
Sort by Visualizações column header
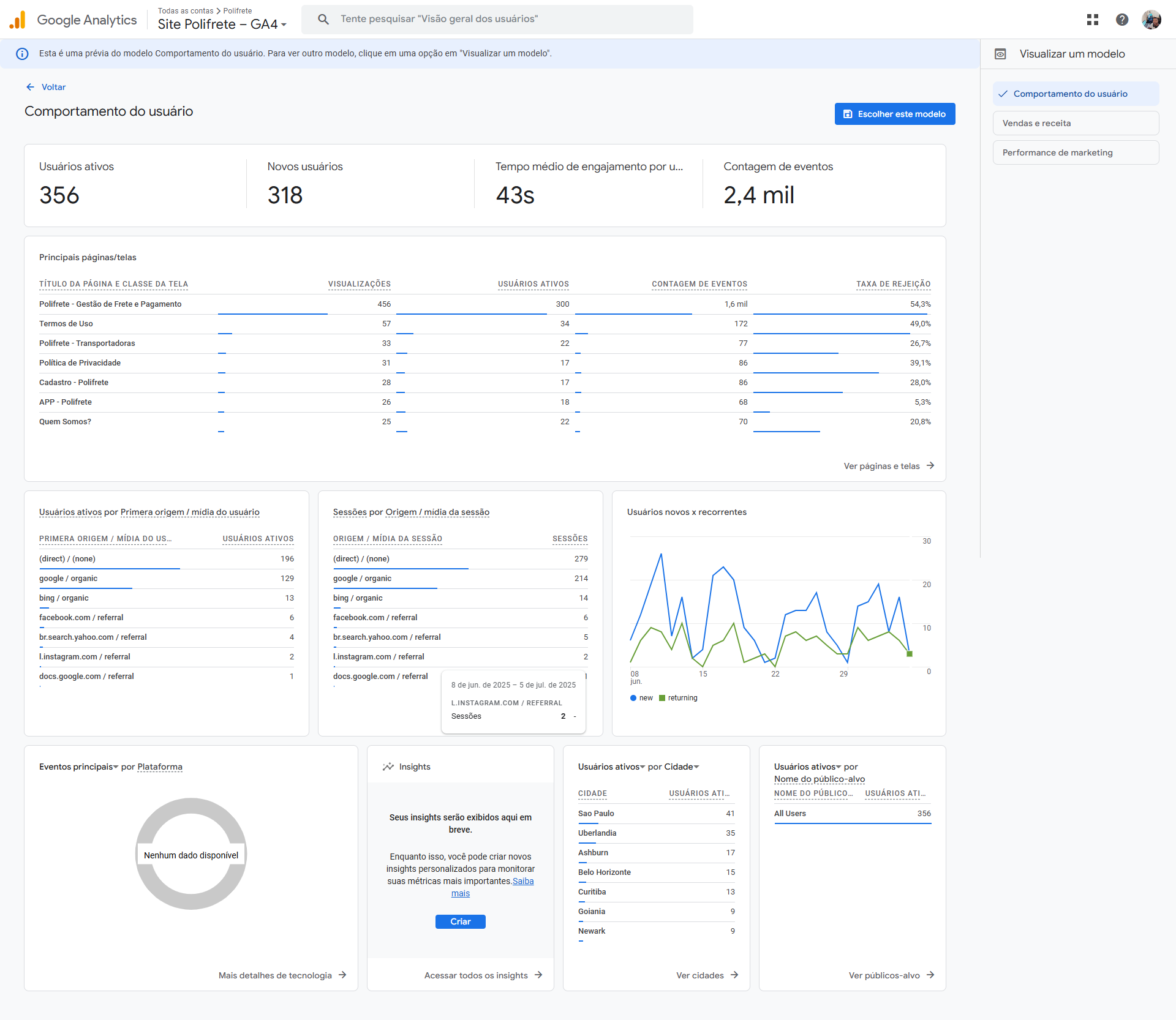pos(359,284)
